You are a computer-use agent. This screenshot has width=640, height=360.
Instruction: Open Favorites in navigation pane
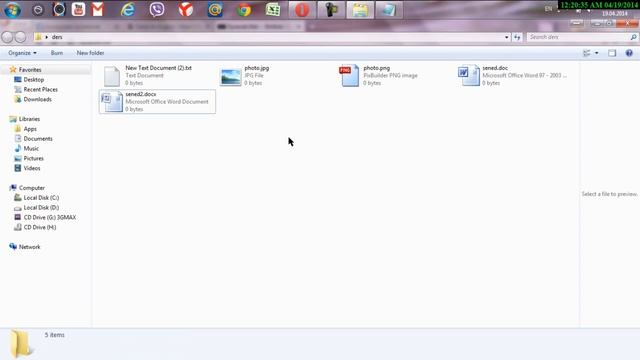point(30,70)
